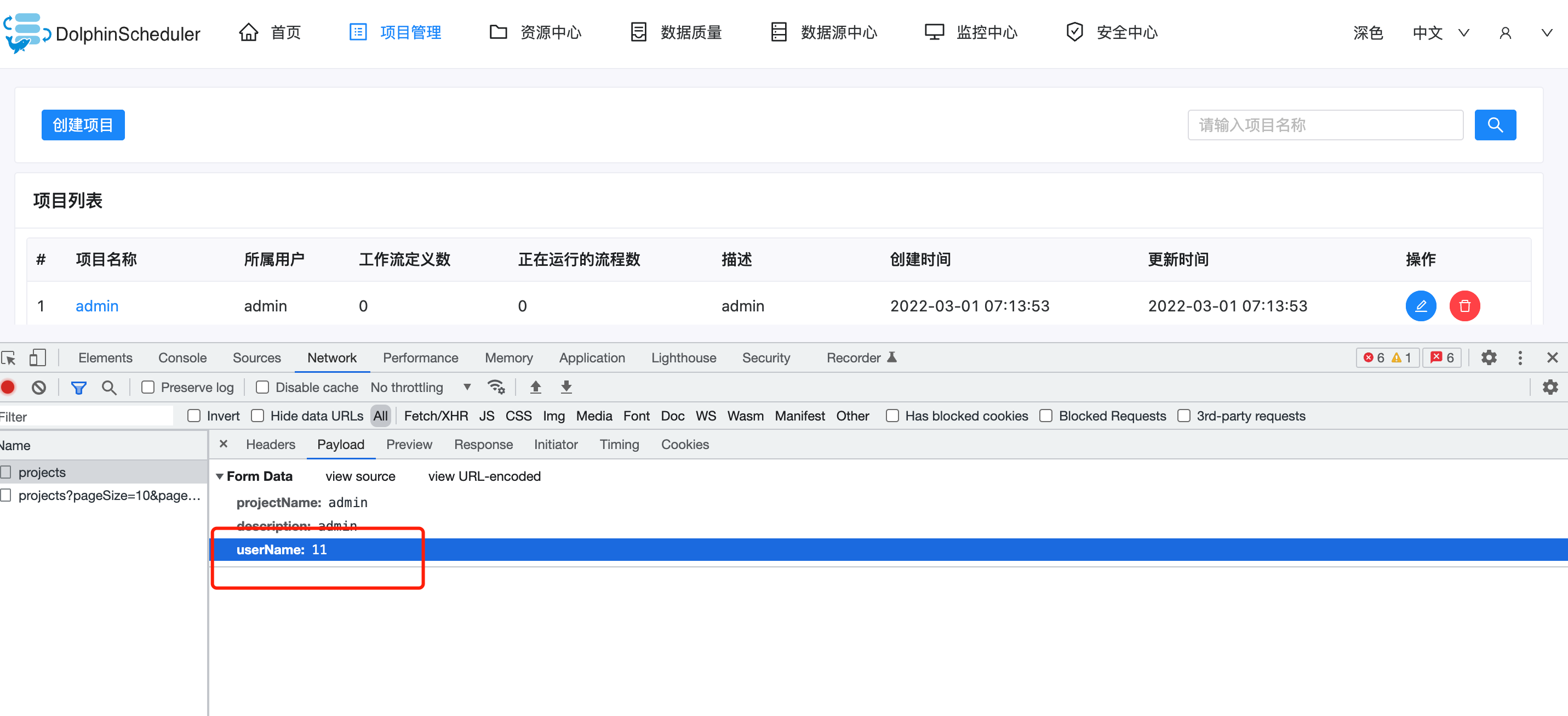Click the 安全中心 security shield icon
The width and height of the screenshot is (1568, 716).
pos(1074,32)
